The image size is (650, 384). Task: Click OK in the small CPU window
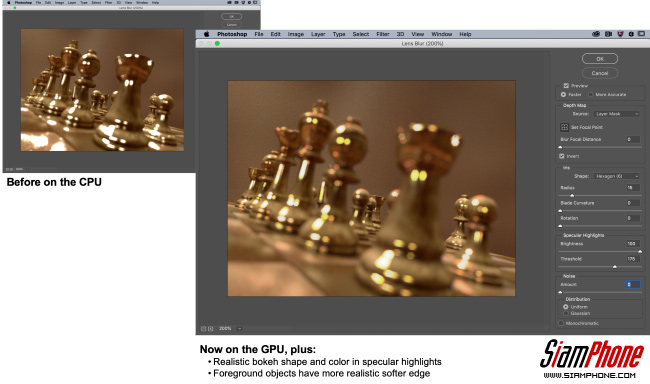point(231,17)
